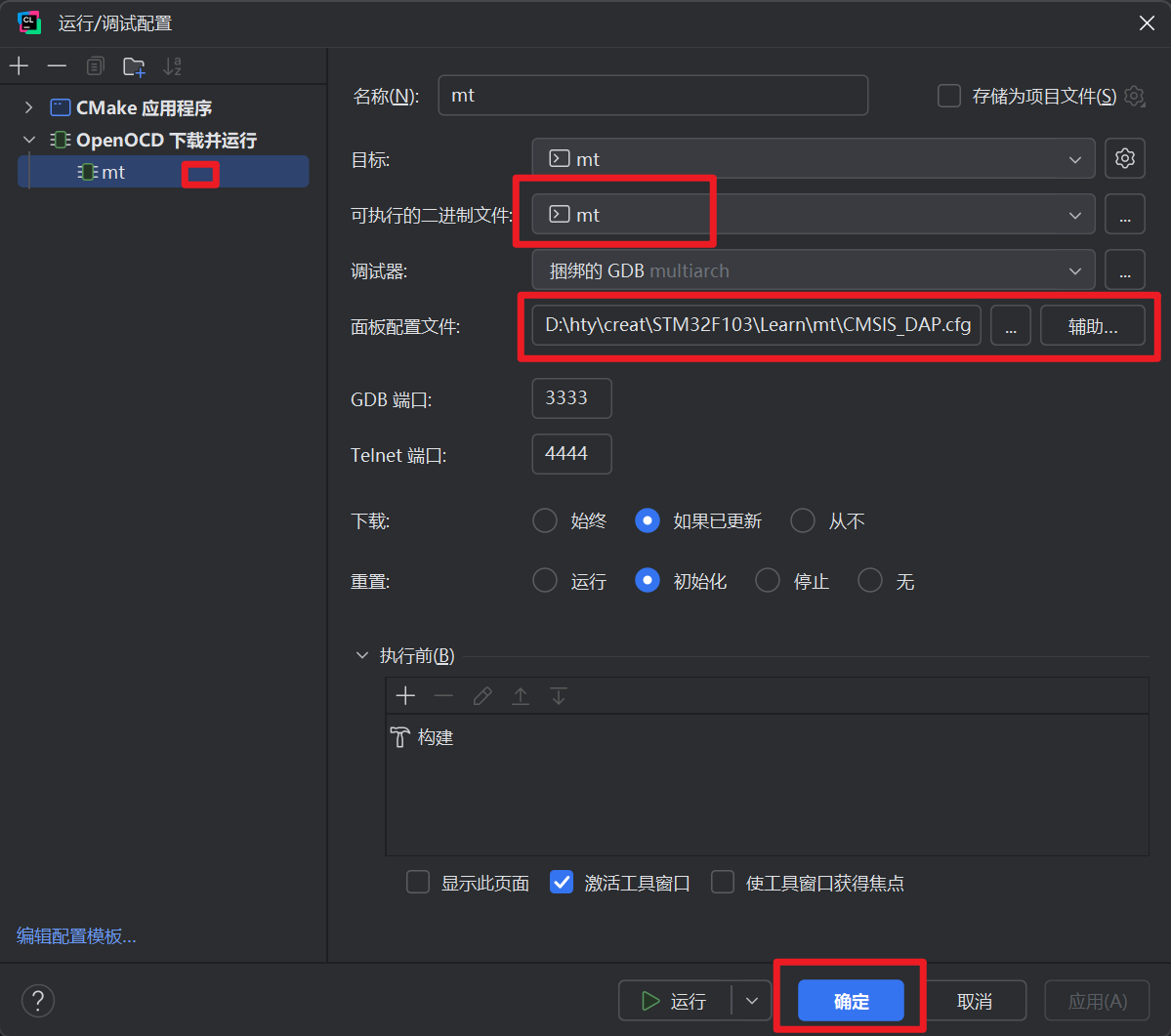Remove the selected configuration
Image resolution: width=1171 pixels, height=1036 pixels.
coord(57,66)
